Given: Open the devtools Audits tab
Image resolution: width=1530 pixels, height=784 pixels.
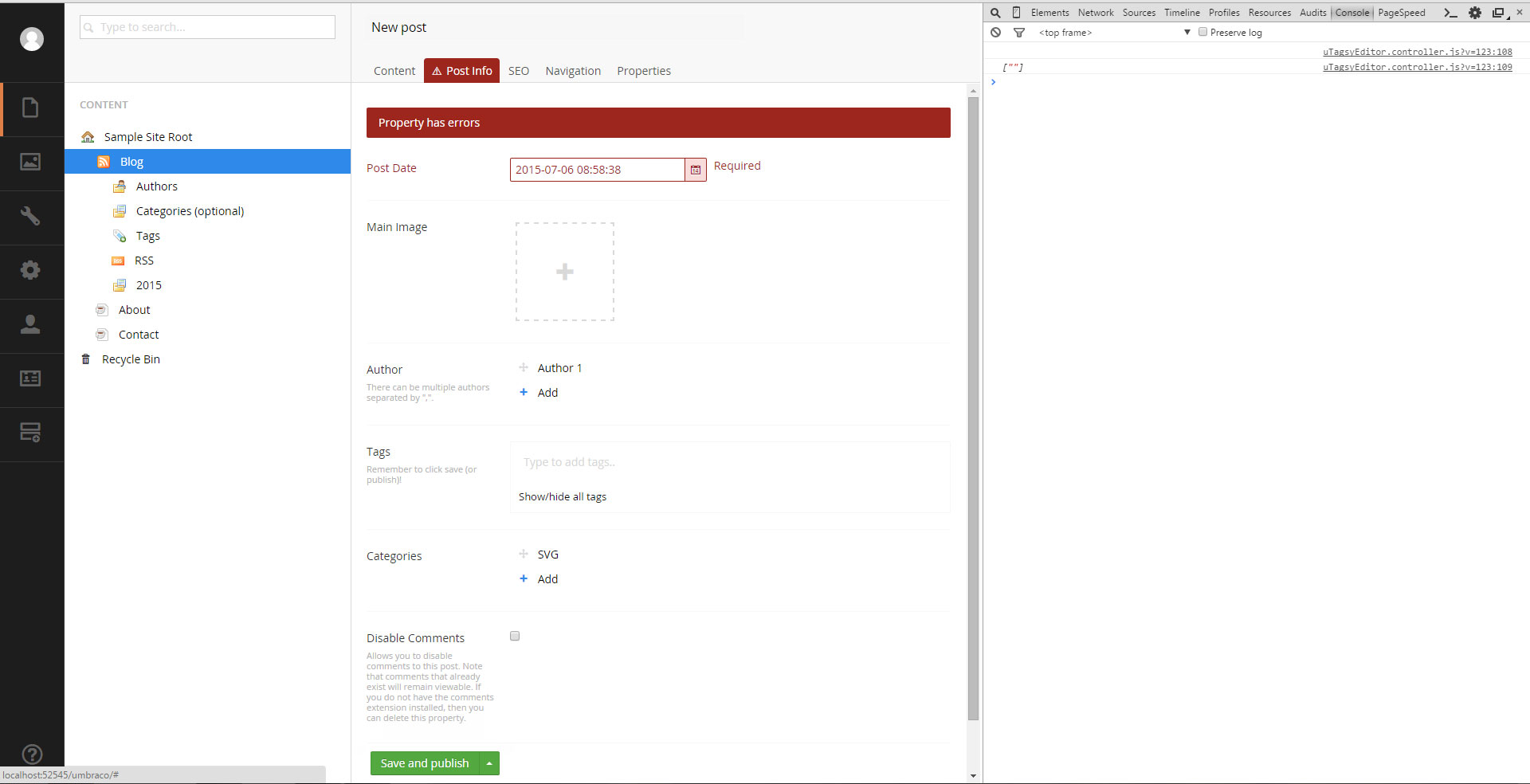Looking at the screenshot, I should click(x=1313, y=13).
